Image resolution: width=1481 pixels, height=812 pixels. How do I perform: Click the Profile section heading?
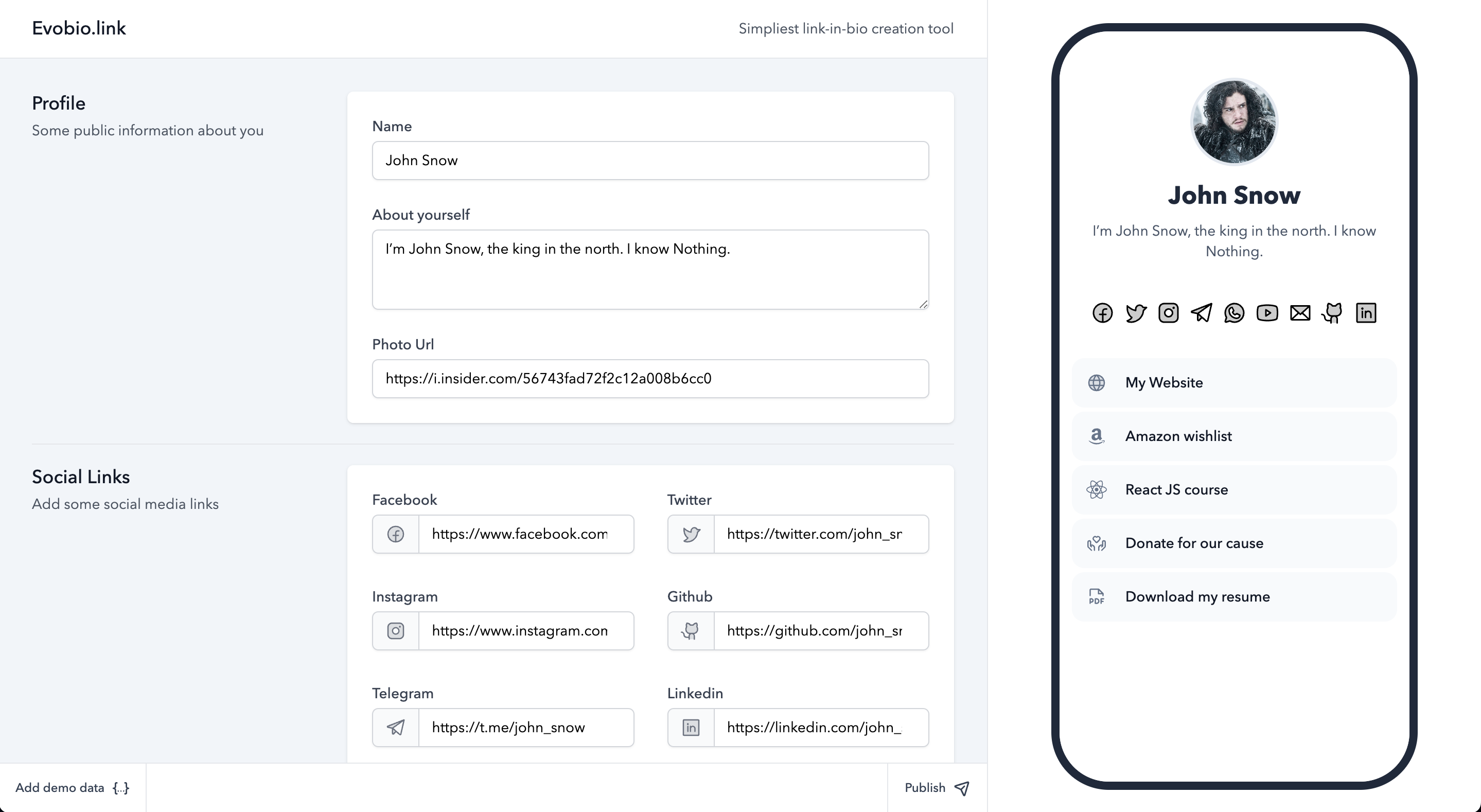tap(59, 103)
